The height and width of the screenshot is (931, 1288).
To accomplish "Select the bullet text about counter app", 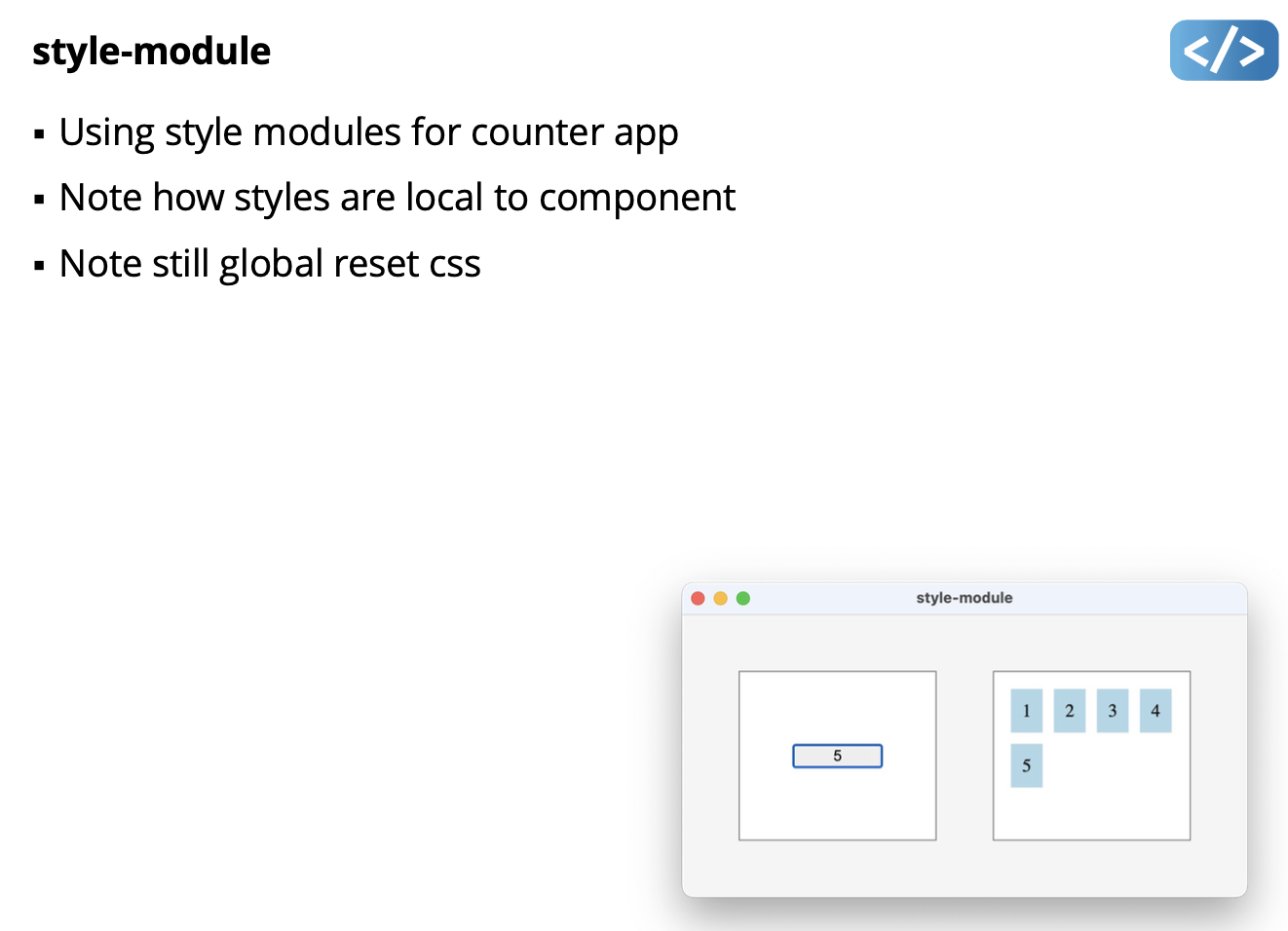I will click(x=368, y=132).
